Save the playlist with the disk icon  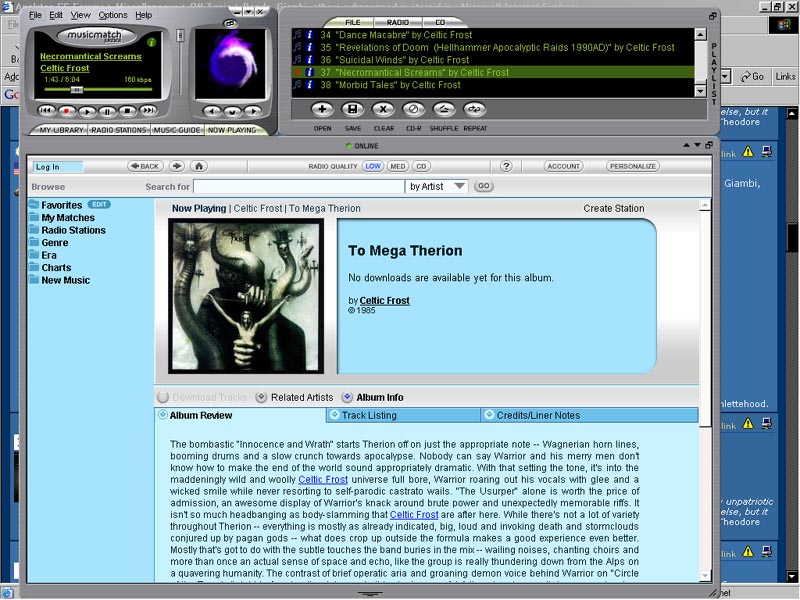[x=352, y=109]
